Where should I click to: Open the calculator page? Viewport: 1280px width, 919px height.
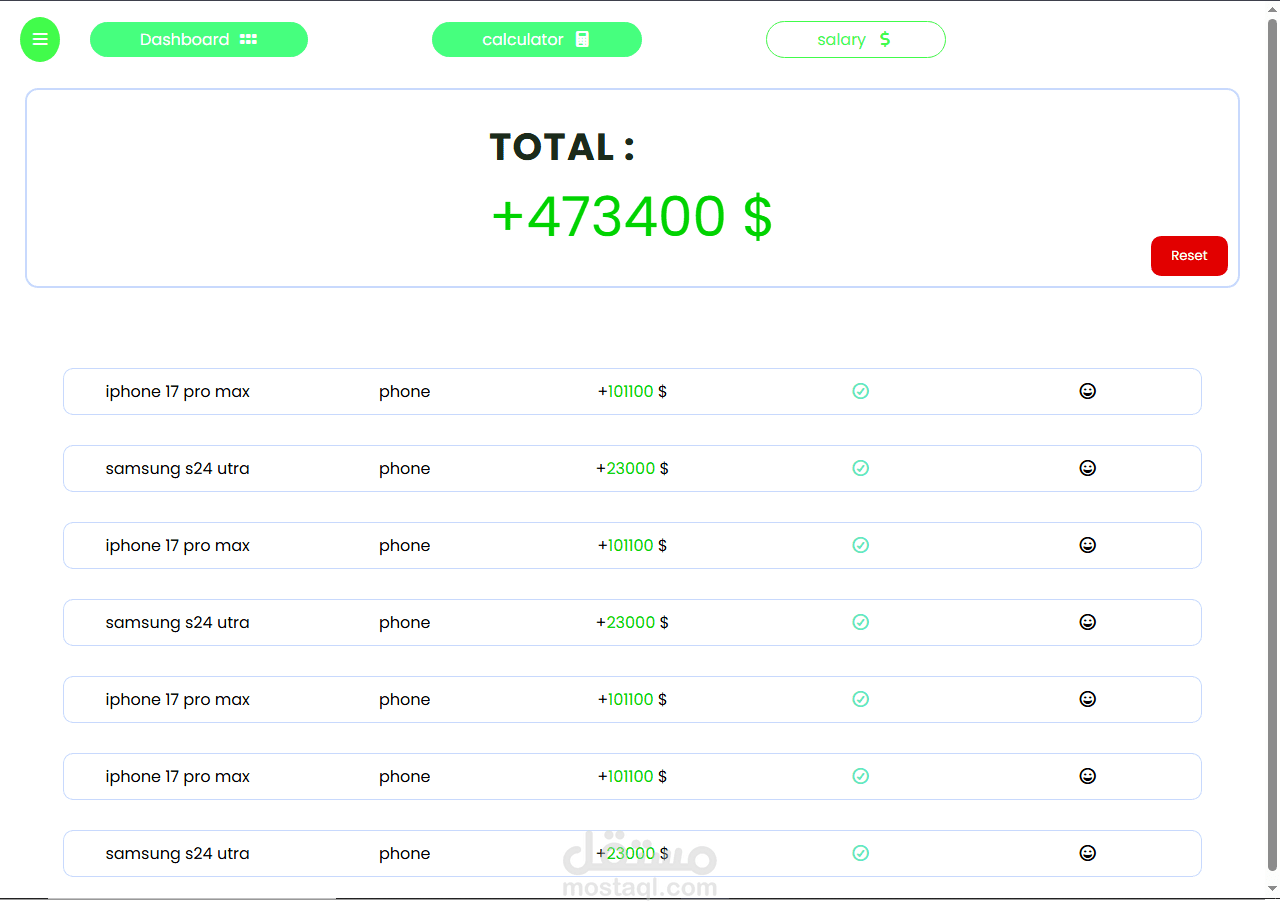(x=537, y=40)
